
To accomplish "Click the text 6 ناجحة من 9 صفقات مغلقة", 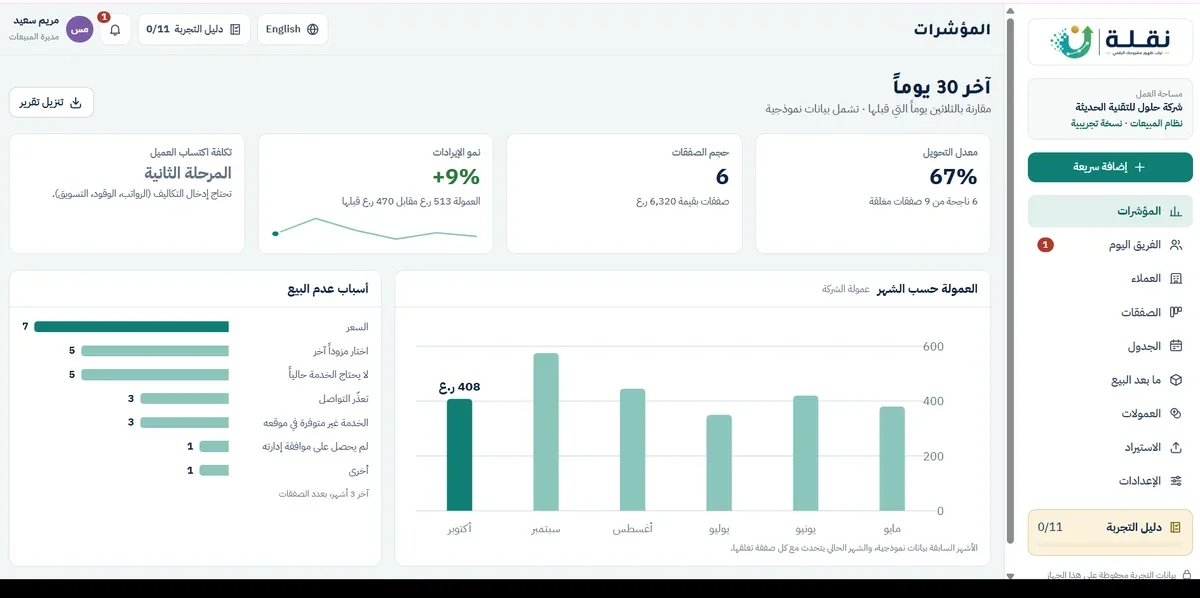I will tap(922, 202).
